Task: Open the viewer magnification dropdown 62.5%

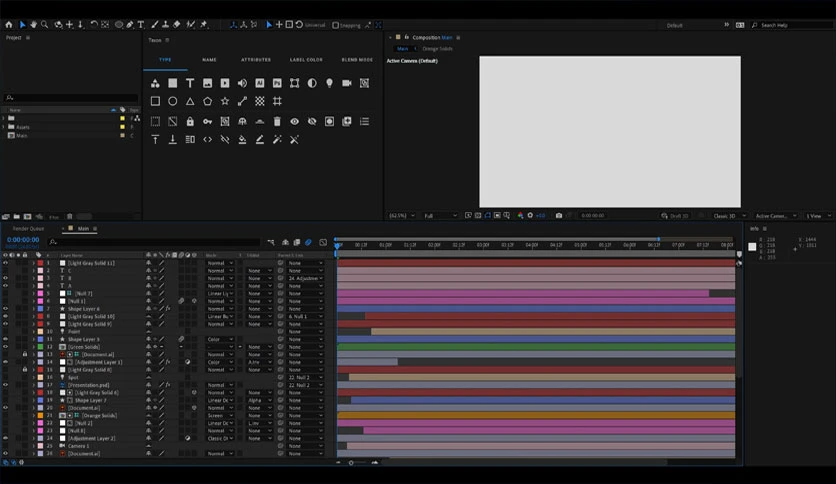Action: click(x=401, y=215)
